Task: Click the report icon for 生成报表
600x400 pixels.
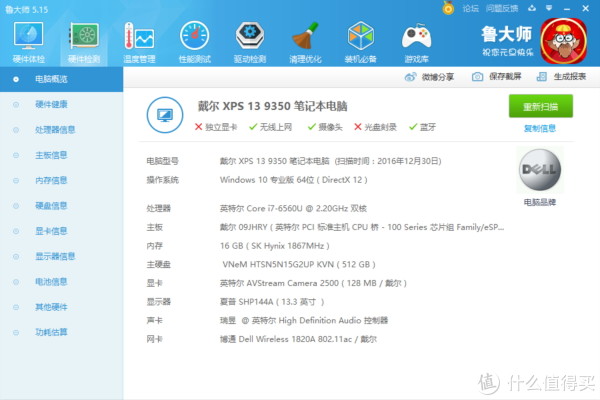Action: 541,77
